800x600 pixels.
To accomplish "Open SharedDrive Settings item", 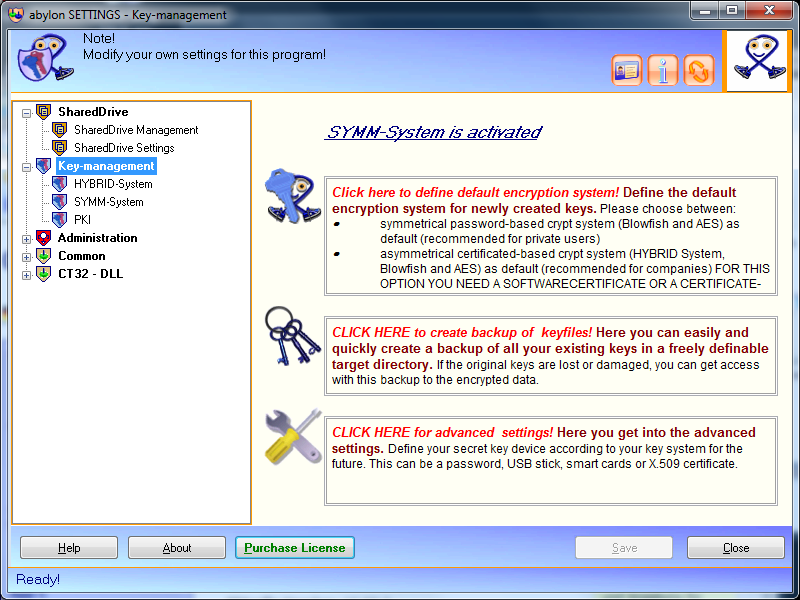I will click(x=124, y=148).
